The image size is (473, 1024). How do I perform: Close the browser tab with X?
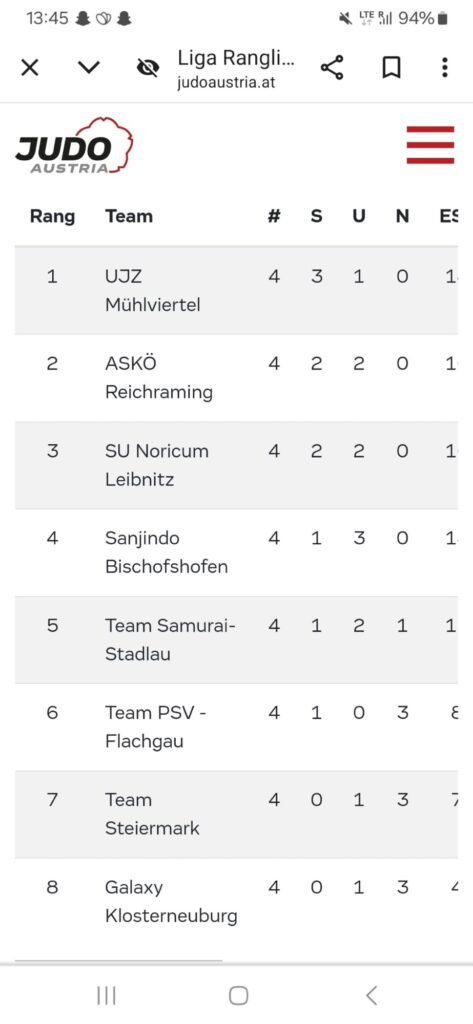pos(29,67)
